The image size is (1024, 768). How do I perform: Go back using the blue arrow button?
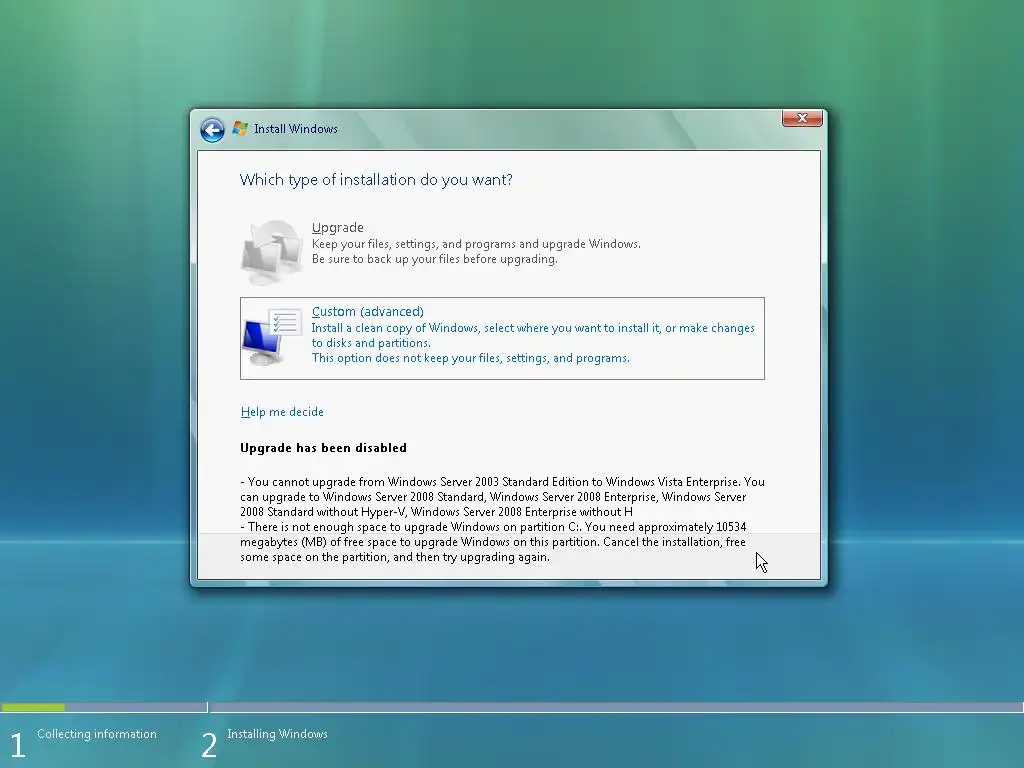(x=212, y=130)
